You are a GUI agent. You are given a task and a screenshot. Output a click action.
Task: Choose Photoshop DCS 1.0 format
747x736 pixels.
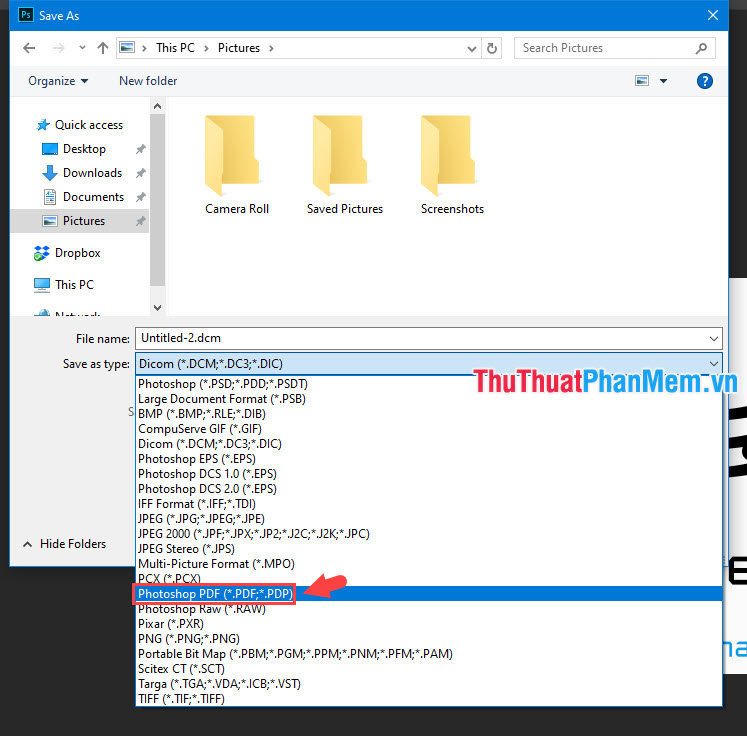428,474
